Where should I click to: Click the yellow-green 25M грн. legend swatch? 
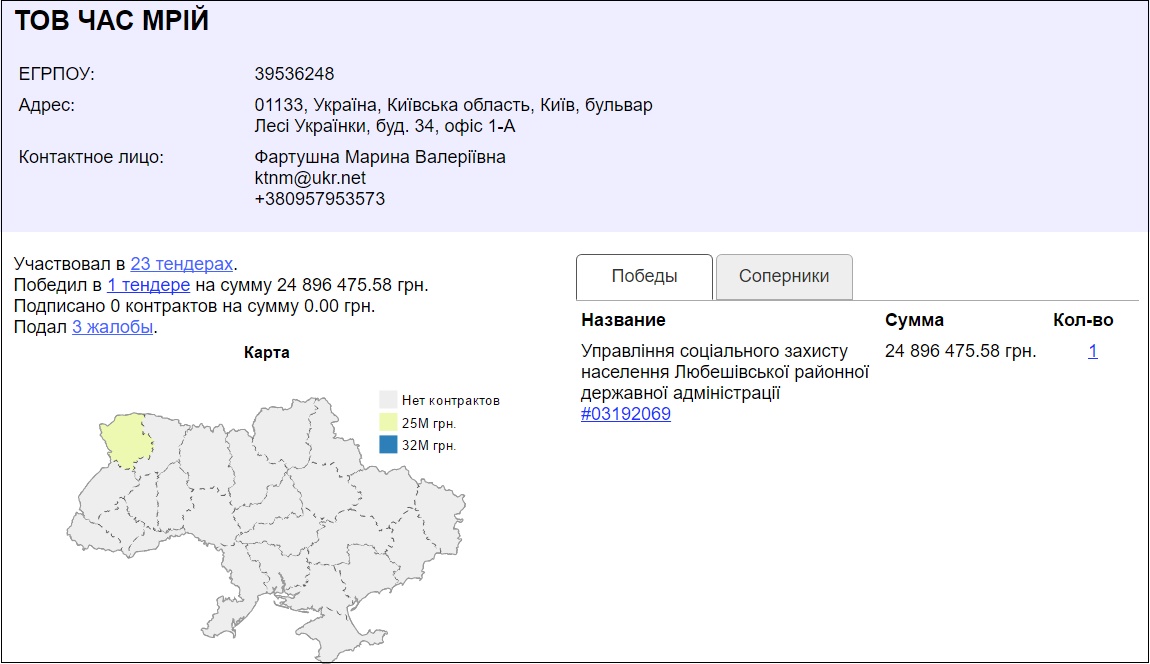point(388,422)
